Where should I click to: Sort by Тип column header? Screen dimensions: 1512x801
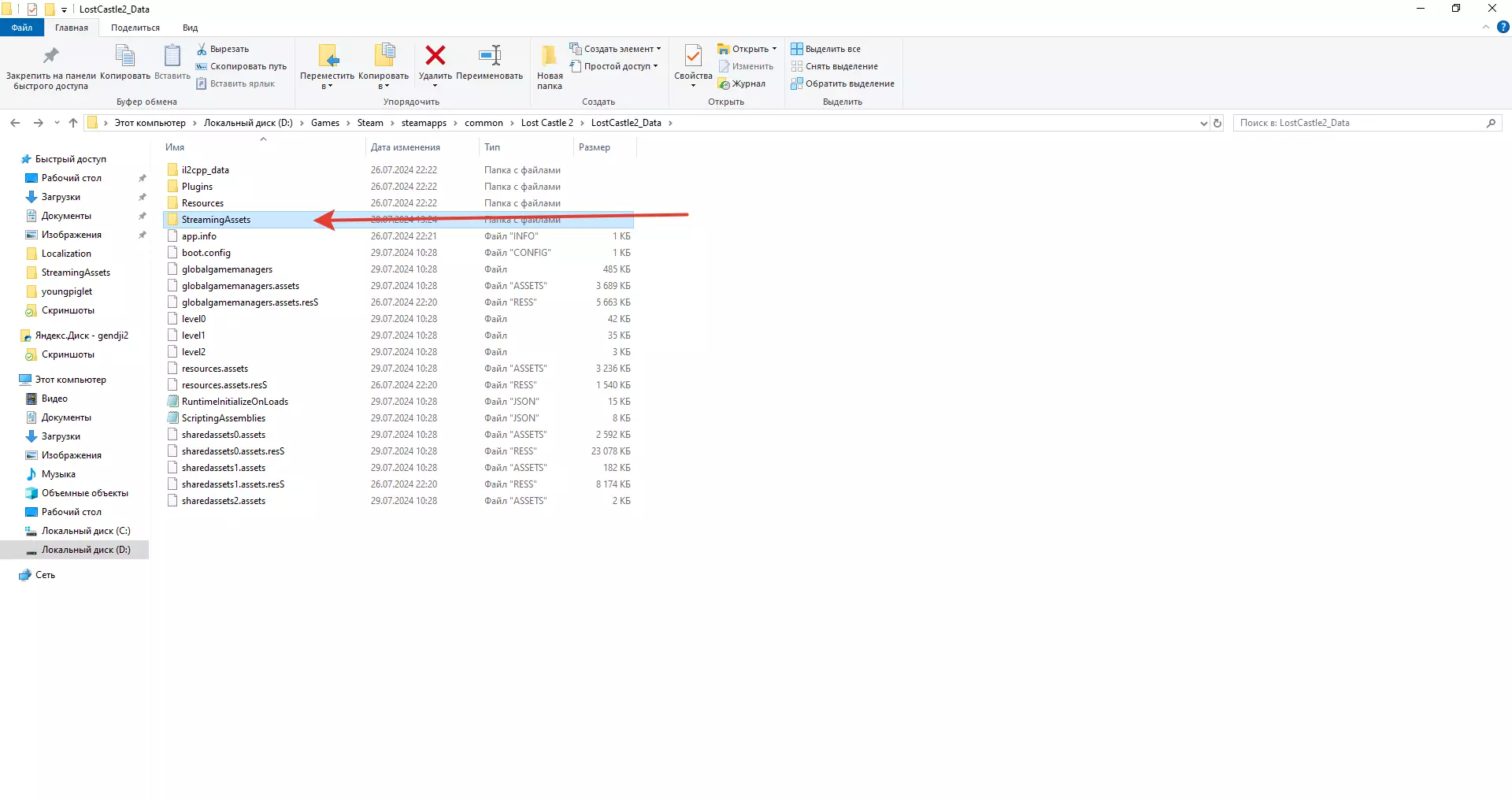tap(492, 147)
